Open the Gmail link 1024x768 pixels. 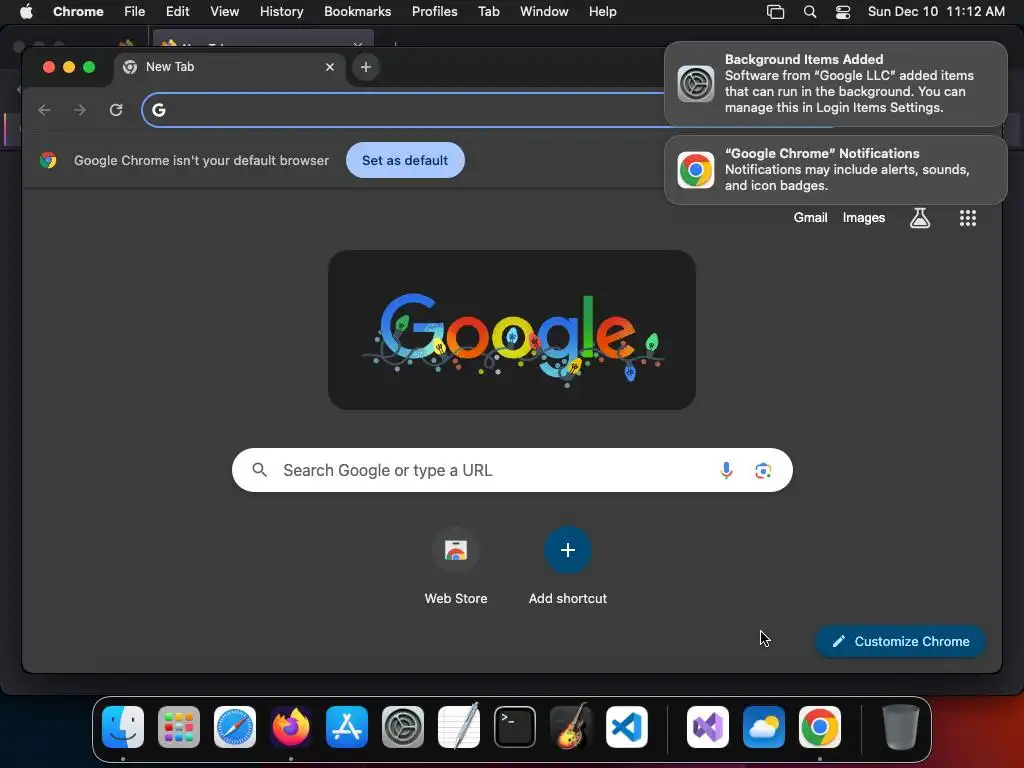[810, 217]
